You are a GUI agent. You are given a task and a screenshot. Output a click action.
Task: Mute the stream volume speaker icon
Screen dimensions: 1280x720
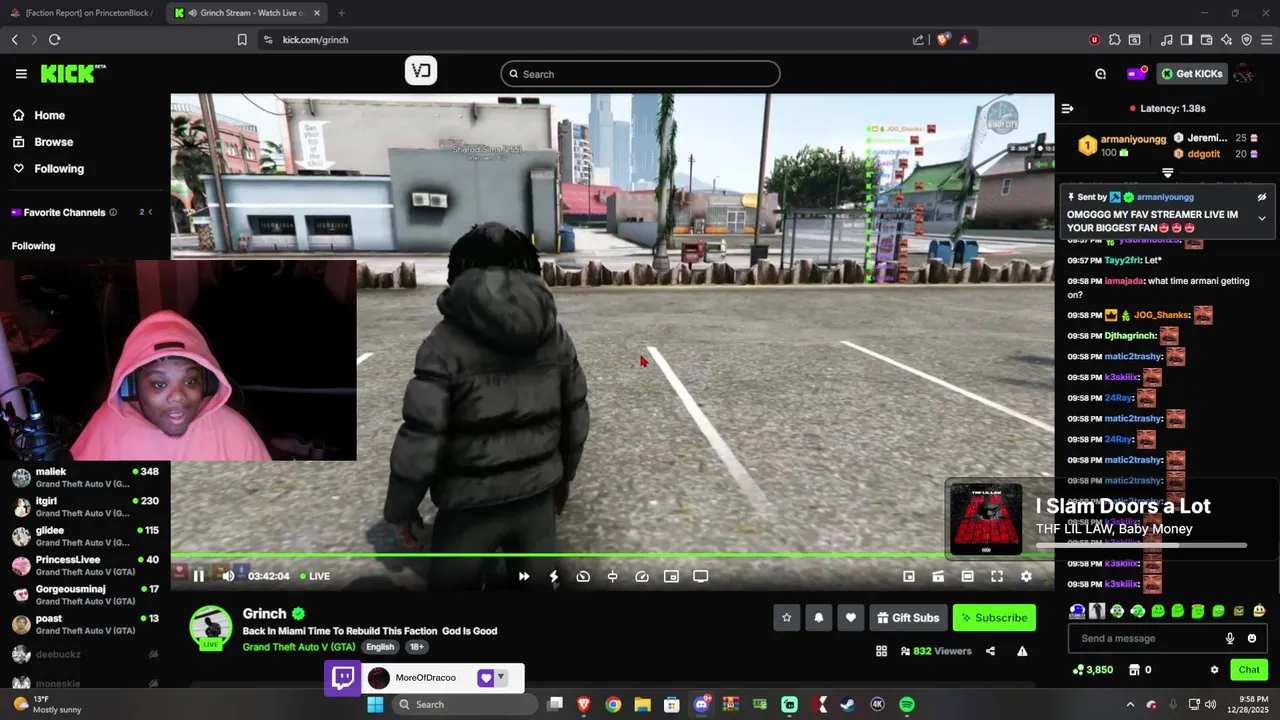pyautogui.click(x=228, y=576)
